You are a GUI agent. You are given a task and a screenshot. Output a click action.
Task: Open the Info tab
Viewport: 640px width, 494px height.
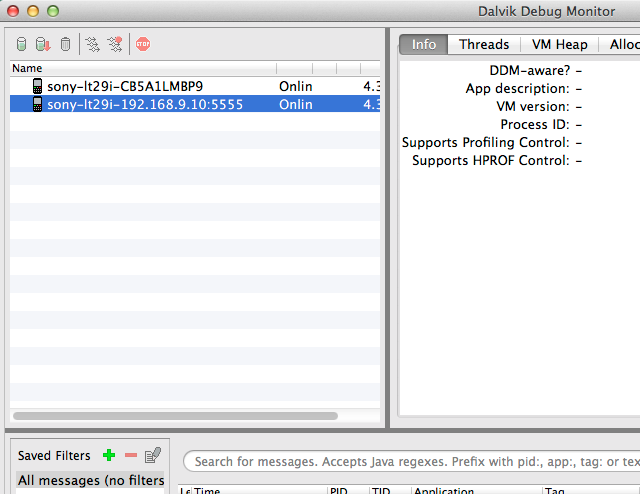pyautogui.click(x=424, y=44)
